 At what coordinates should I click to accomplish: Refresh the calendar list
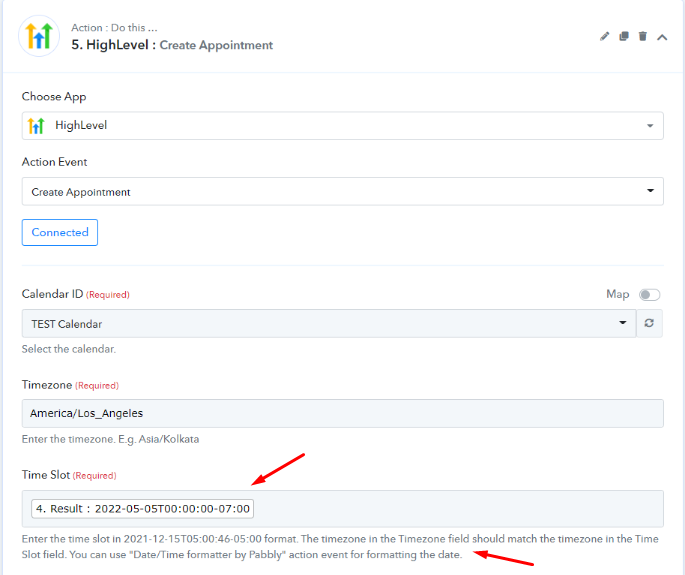(x=649, y=323)
